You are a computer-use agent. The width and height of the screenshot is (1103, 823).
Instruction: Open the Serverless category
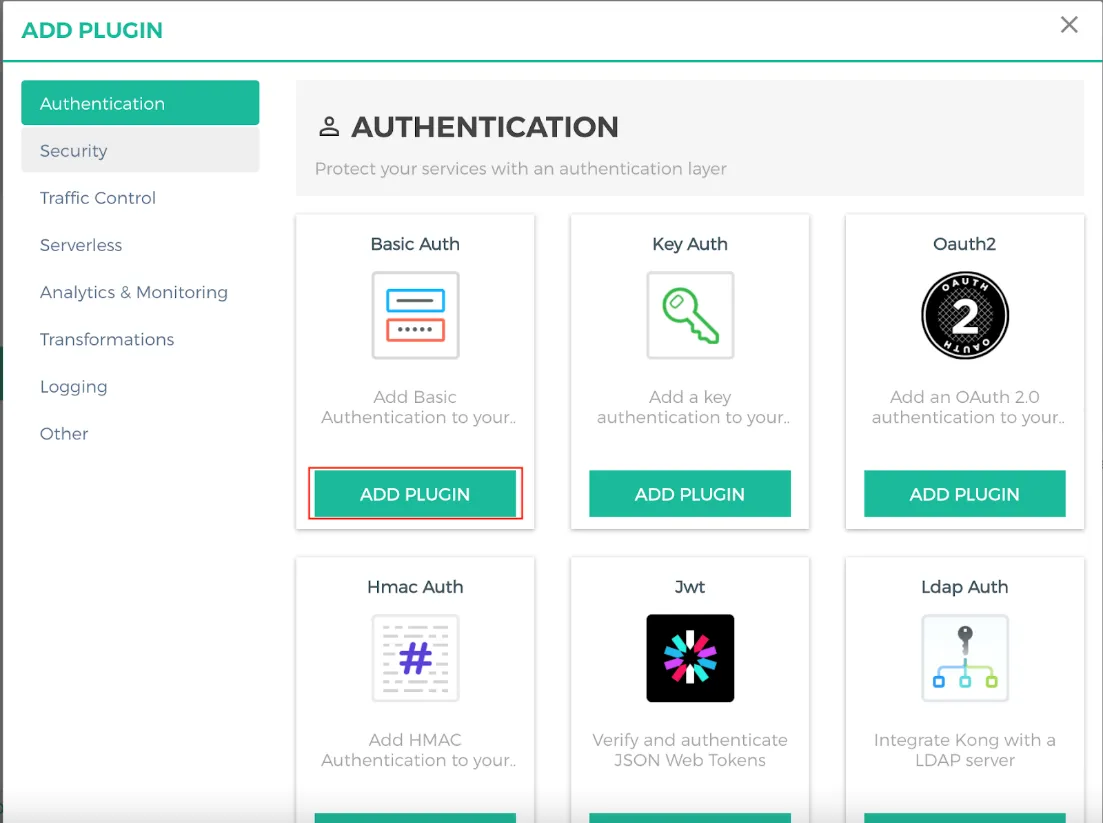pyautogui.click(x=140, y=245)
